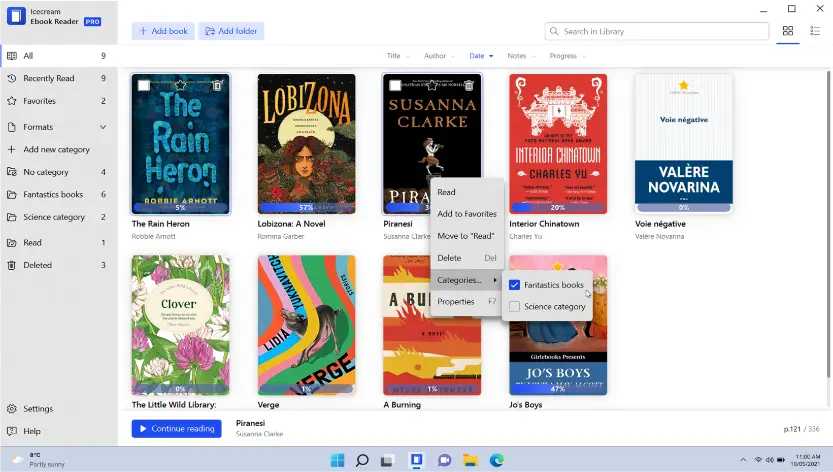Check the Science category checkbox

coord(514,307)
